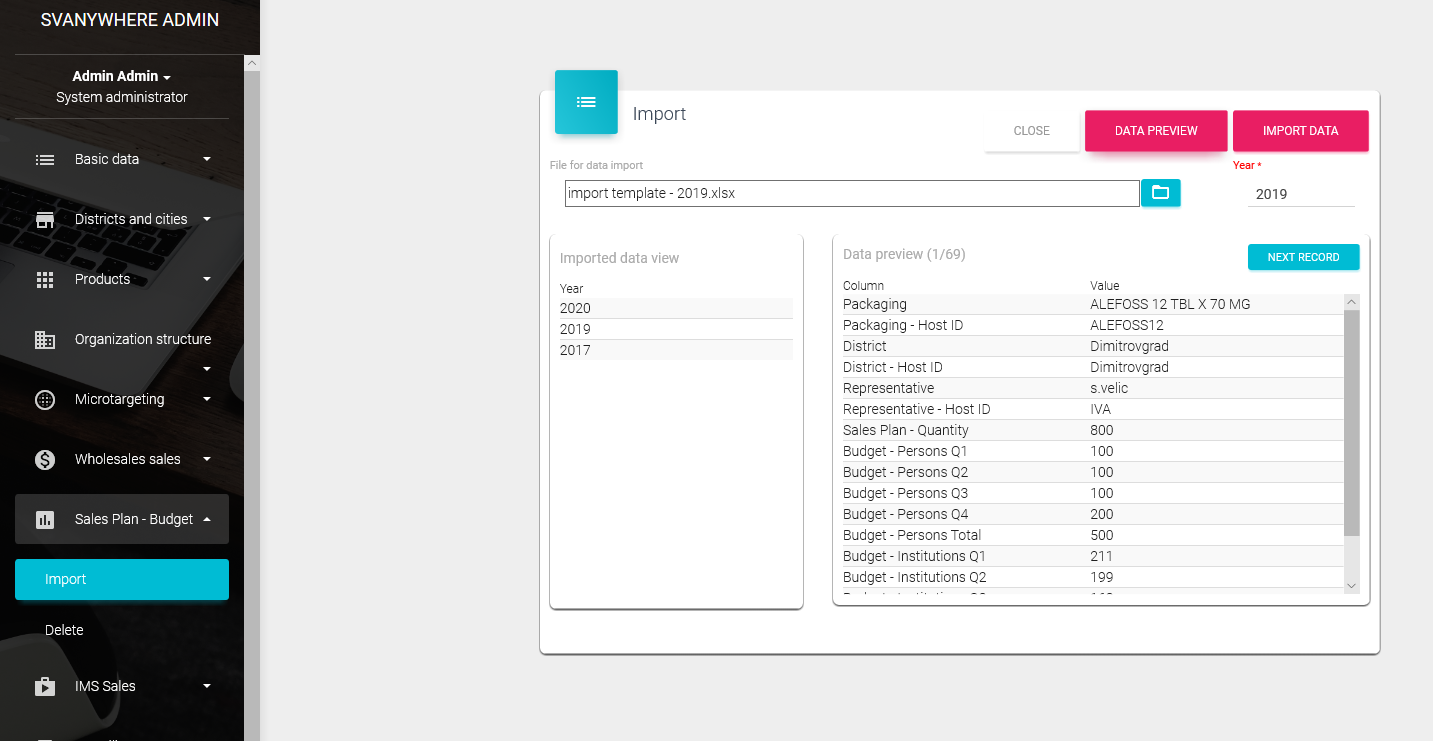This screenshot has width=1433, height=741.
Task: Open the Delete submenu item
Action: click(64, 630)
